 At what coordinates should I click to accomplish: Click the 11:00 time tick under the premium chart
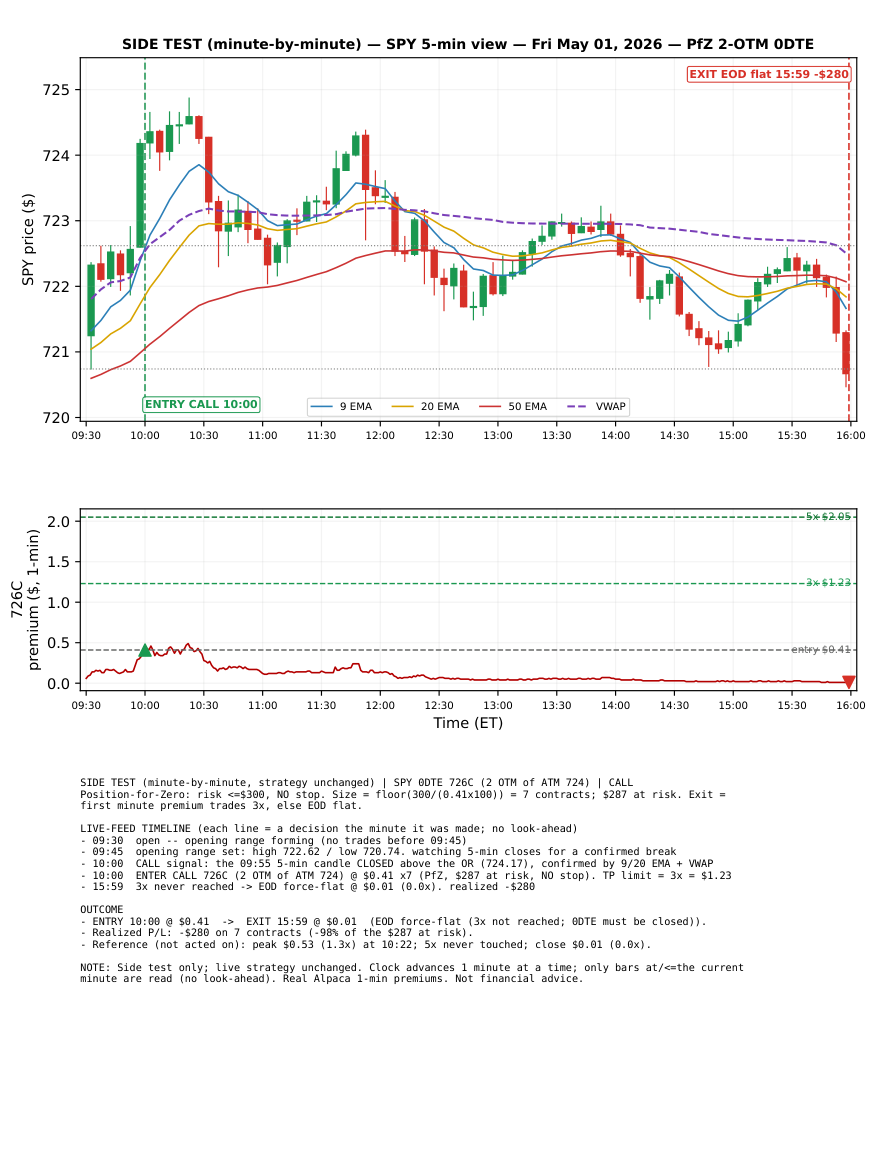pyautogui.click(x=262, y=705)
